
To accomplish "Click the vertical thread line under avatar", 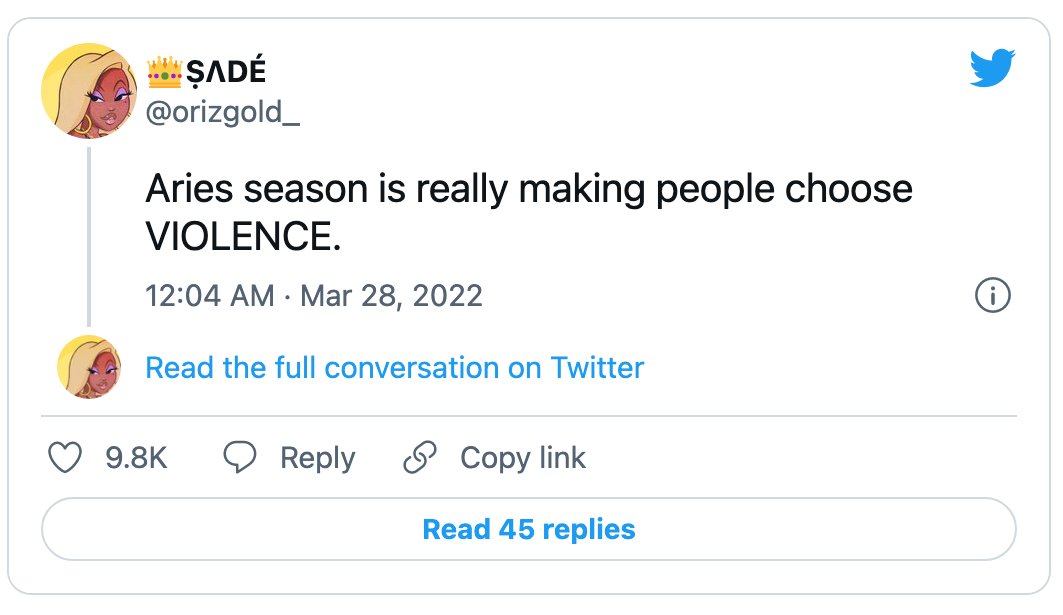I will 89,236.
